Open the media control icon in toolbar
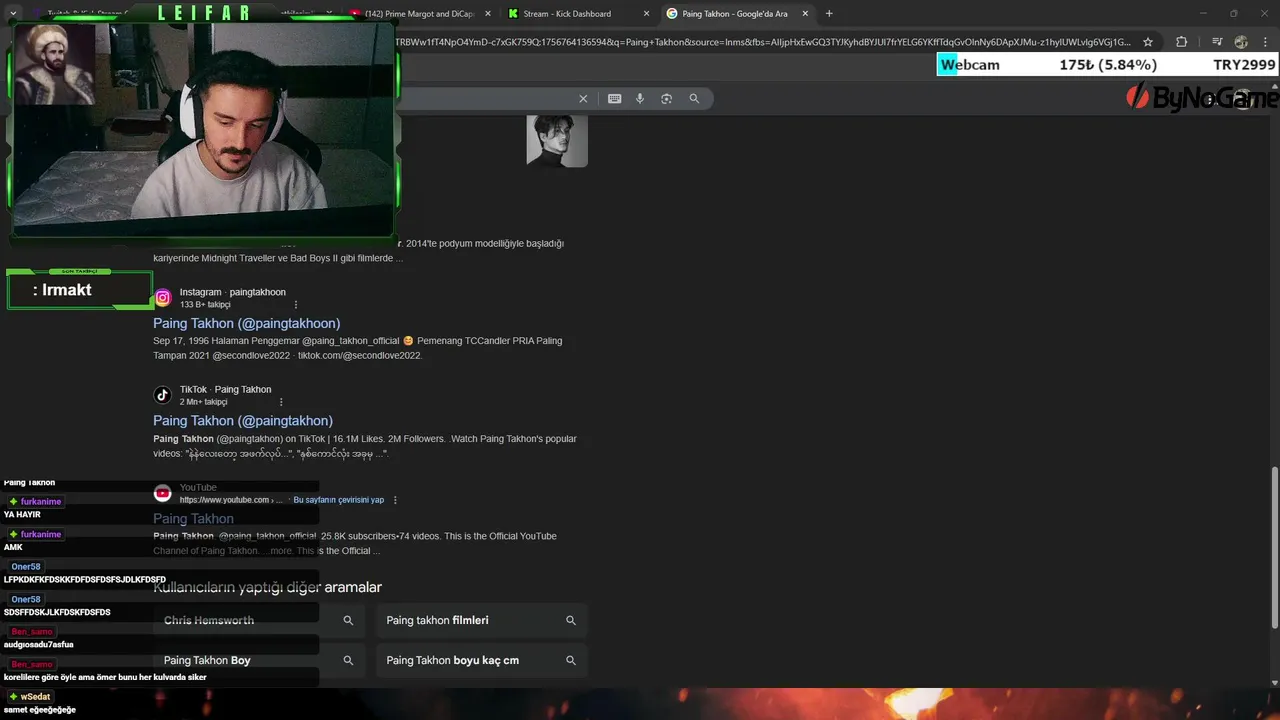 click(1216, 42)
